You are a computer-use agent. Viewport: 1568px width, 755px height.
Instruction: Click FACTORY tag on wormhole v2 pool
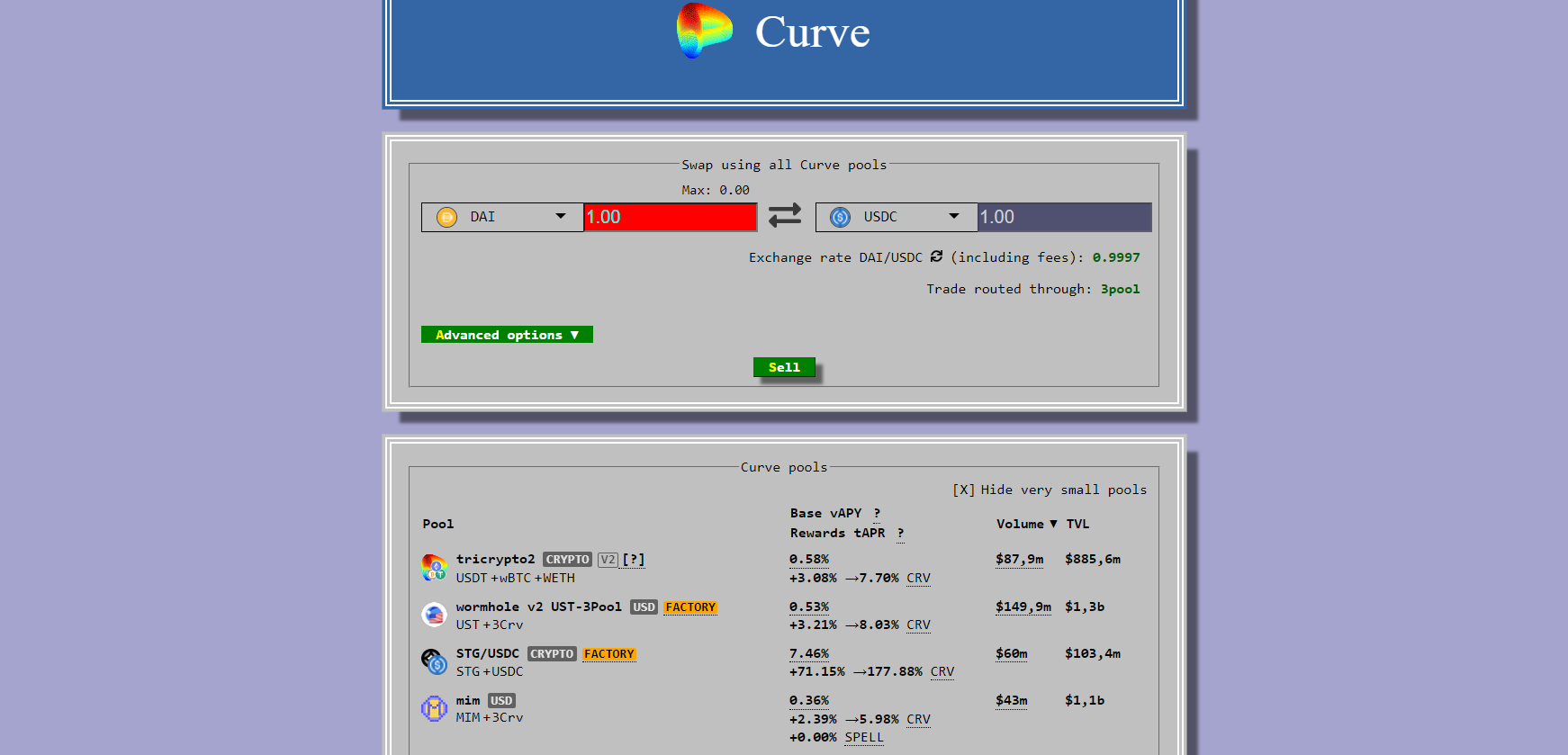click(x=690, y=607)
